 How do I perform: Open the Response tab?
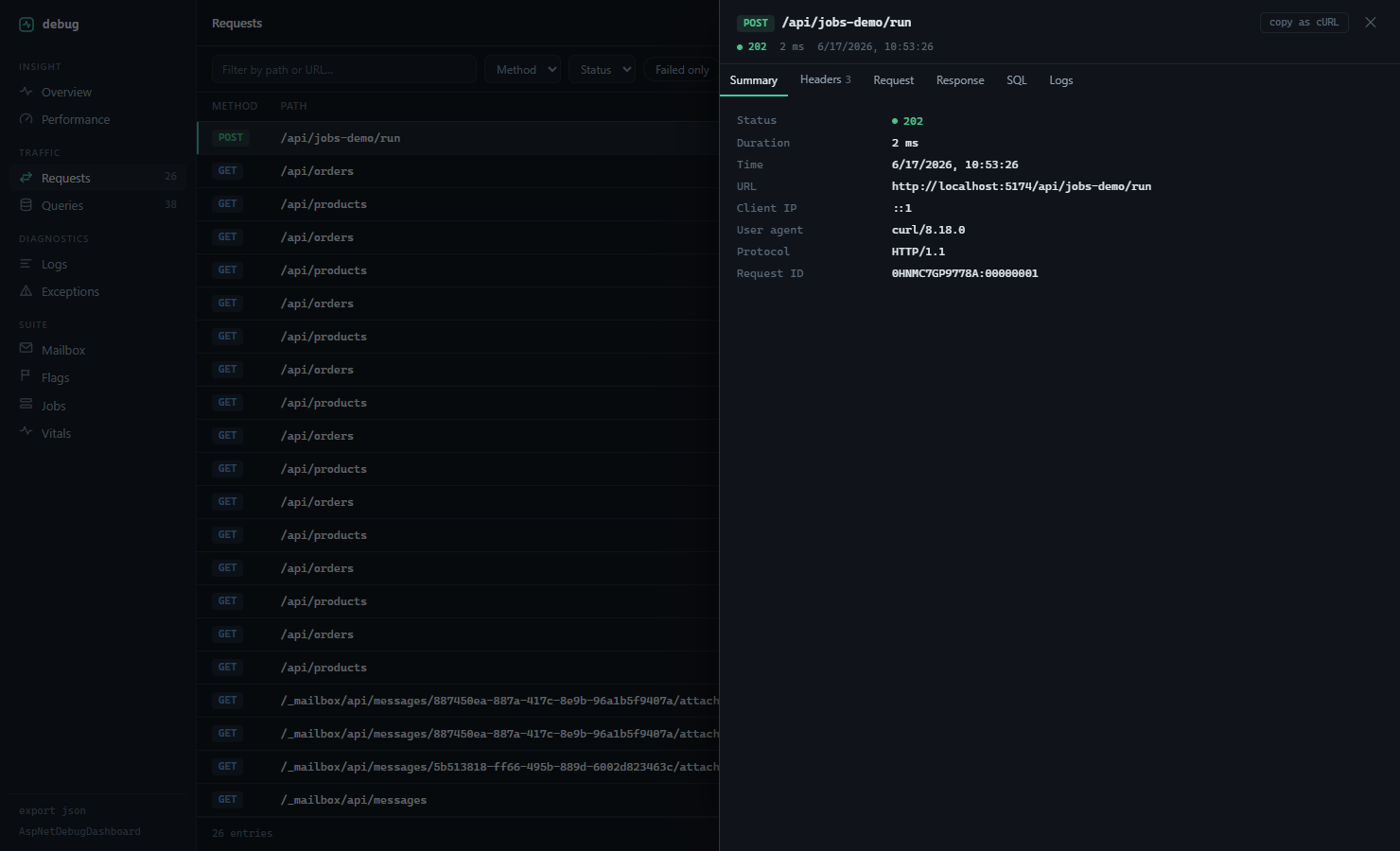(x=960, y=80)
